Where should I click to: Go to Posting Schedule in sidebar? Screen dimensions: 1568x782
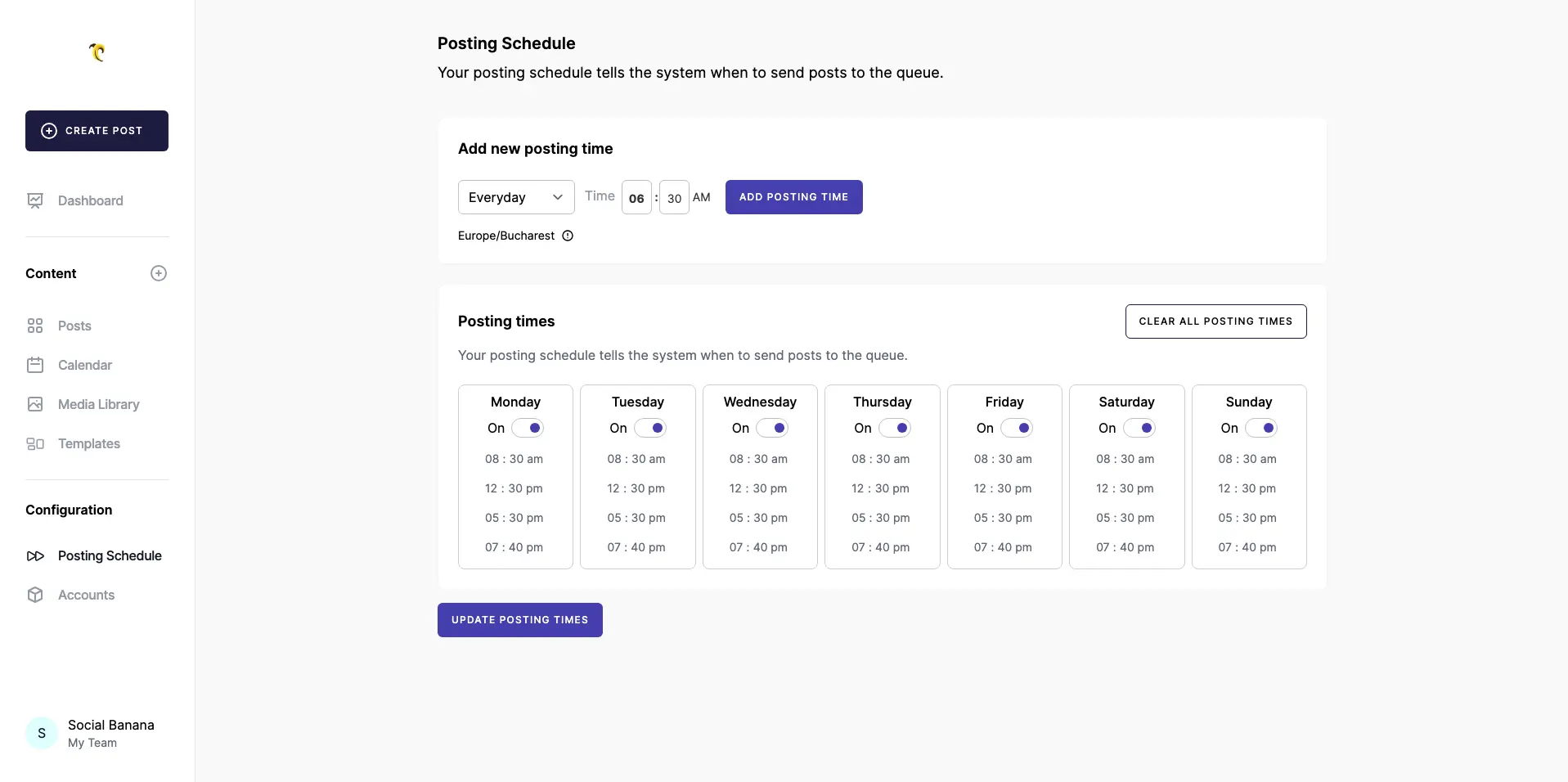click(x=110, y=555)
